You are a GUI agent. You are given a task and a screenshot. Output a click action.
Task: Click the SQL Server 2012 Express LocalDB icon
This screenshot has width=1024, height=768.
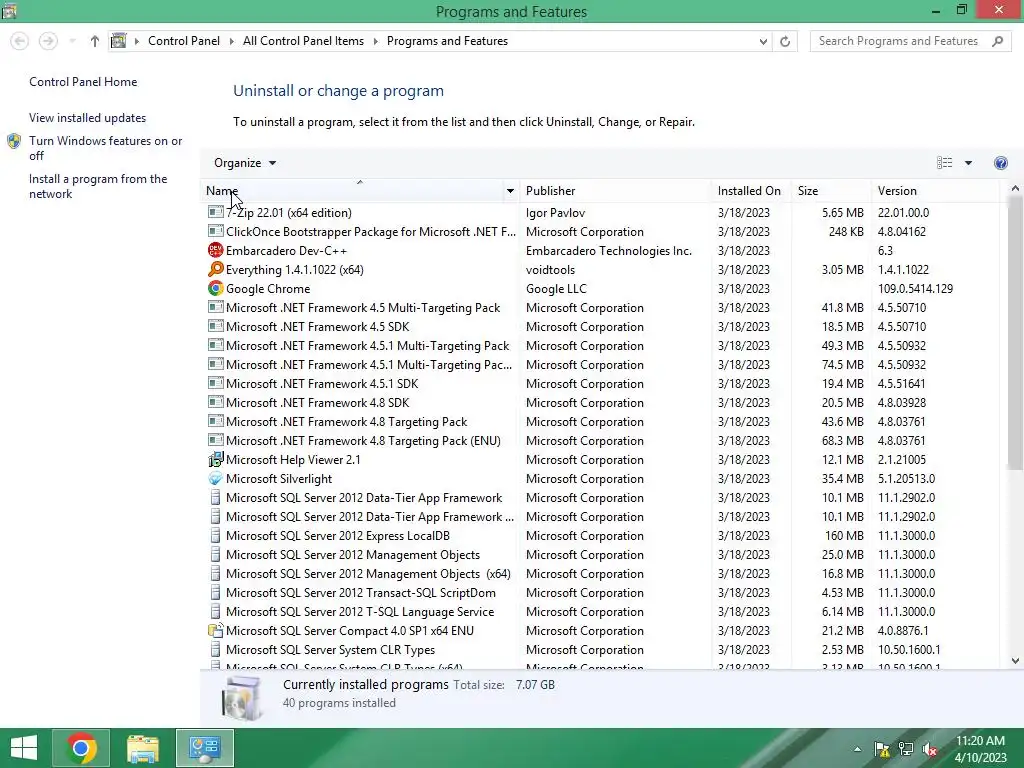[x=216, y=536]
